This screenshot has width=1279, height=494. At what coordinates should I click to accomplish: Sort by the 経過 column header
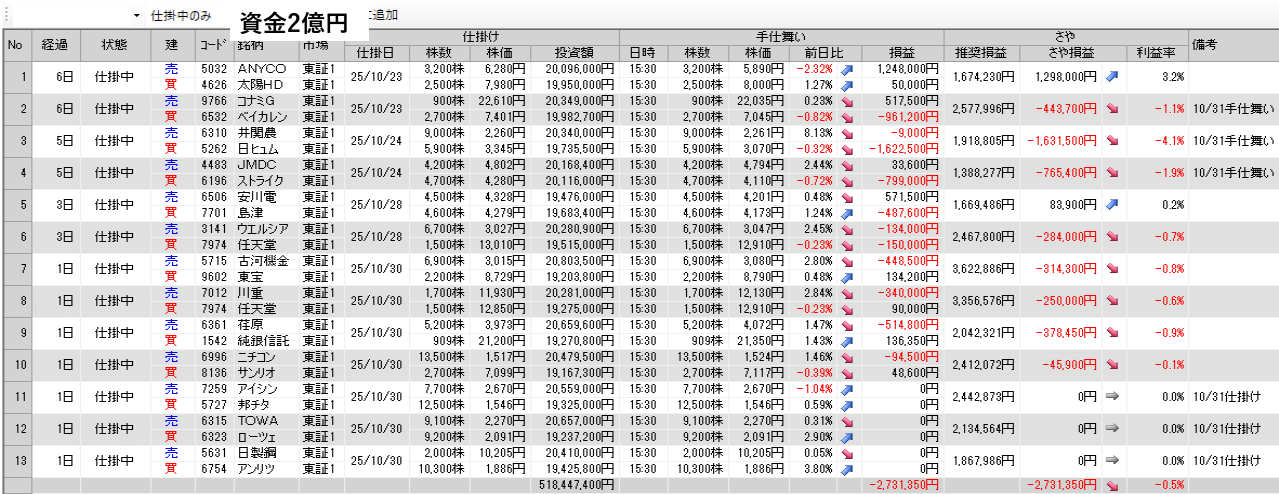coord(55,45)
